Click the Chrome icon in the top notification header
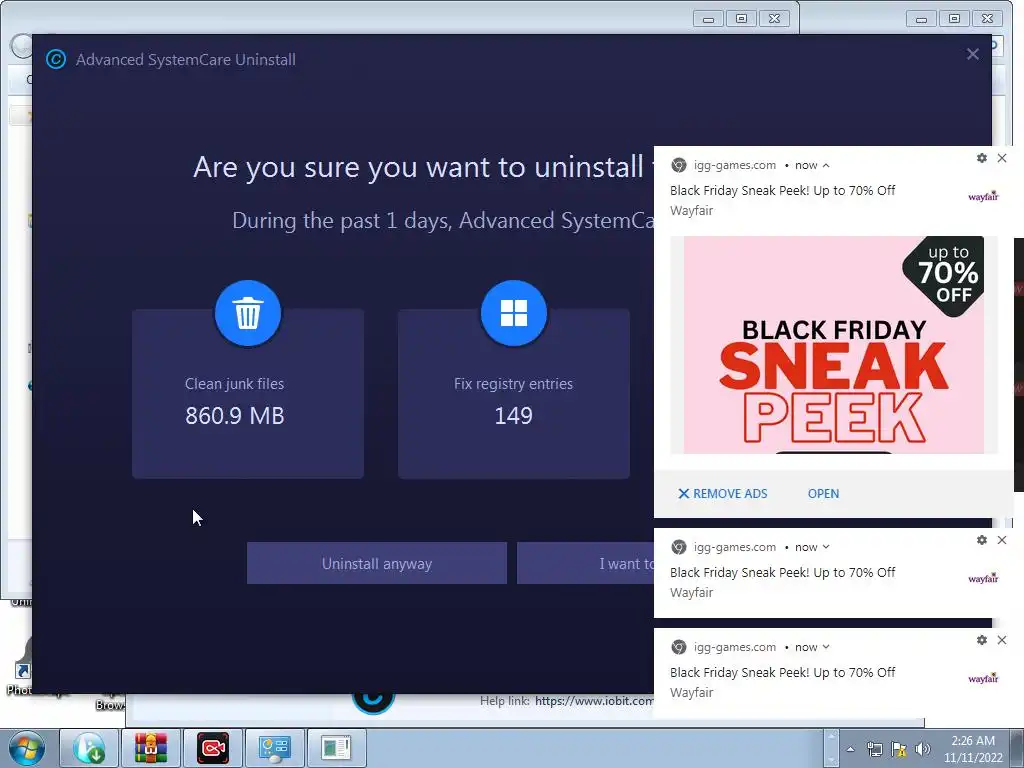Screen dimensions: 1024x768 pyautogui.click(x=679, y=165)
